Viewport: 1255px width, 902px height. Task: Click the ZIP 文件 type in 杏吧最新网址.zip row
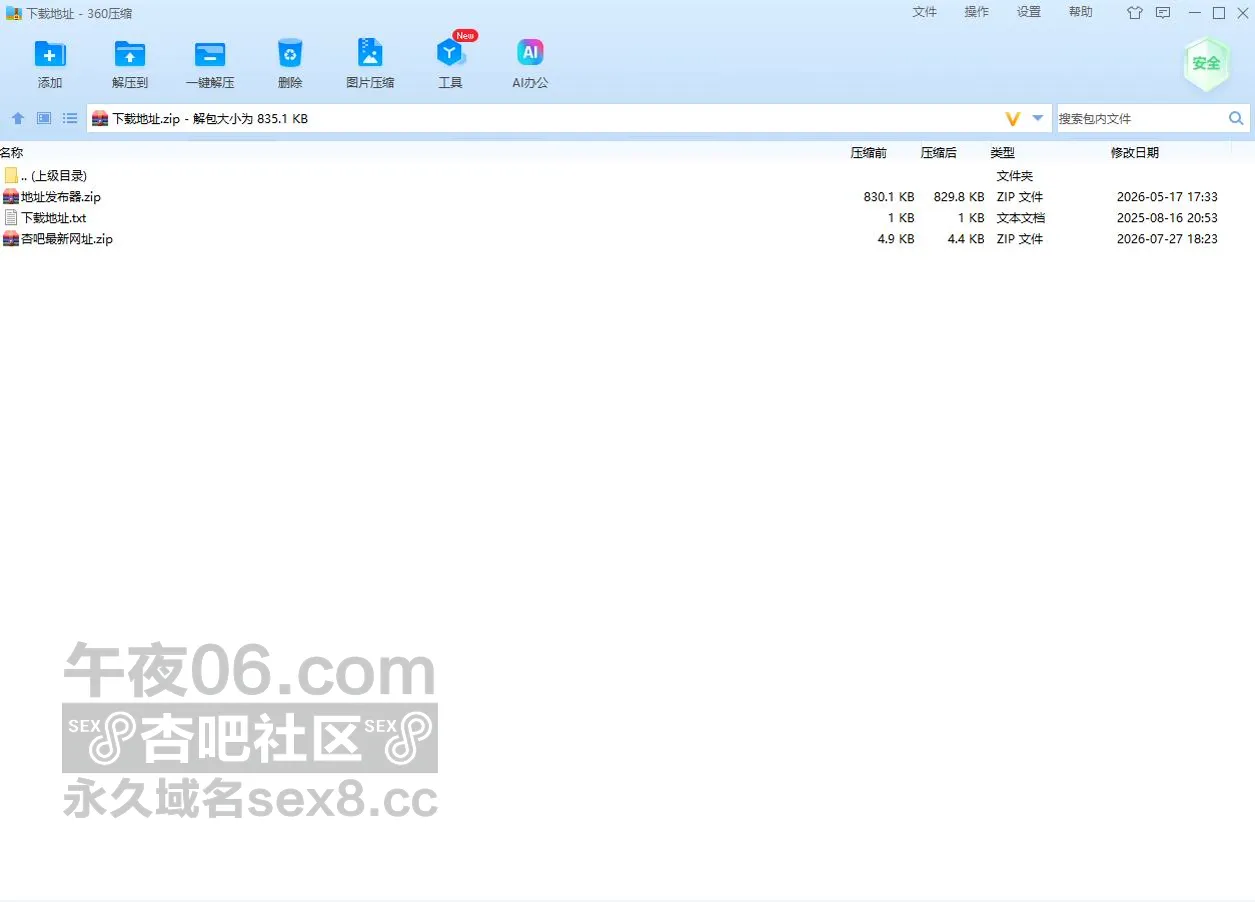pos(1019,239)
